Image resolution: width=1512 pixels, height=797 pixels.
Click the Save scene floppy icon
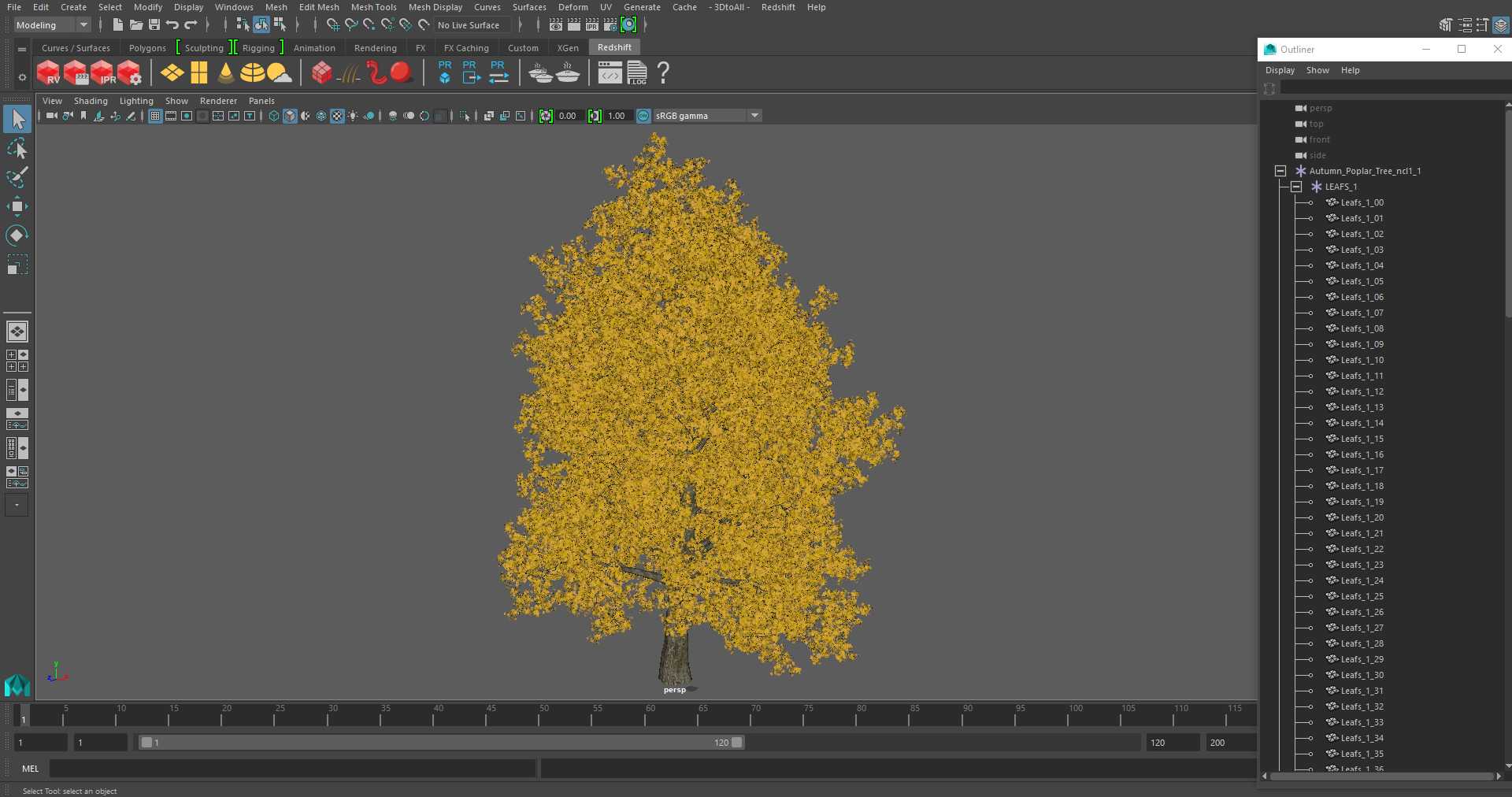[x=154, y=25]
